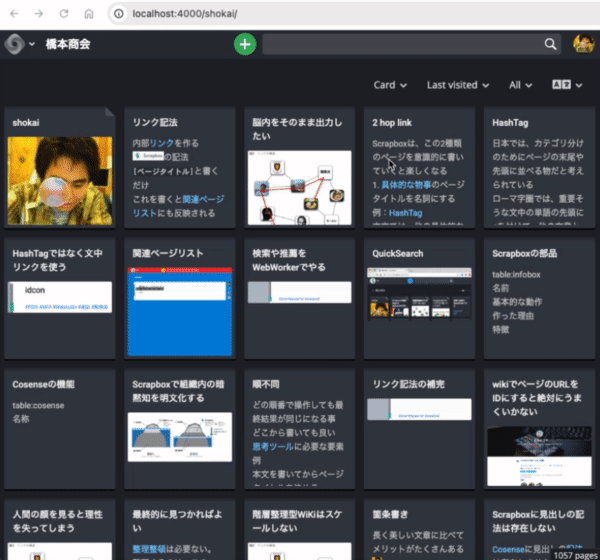Open the Cosenseの機能 card

coord(60,429)
